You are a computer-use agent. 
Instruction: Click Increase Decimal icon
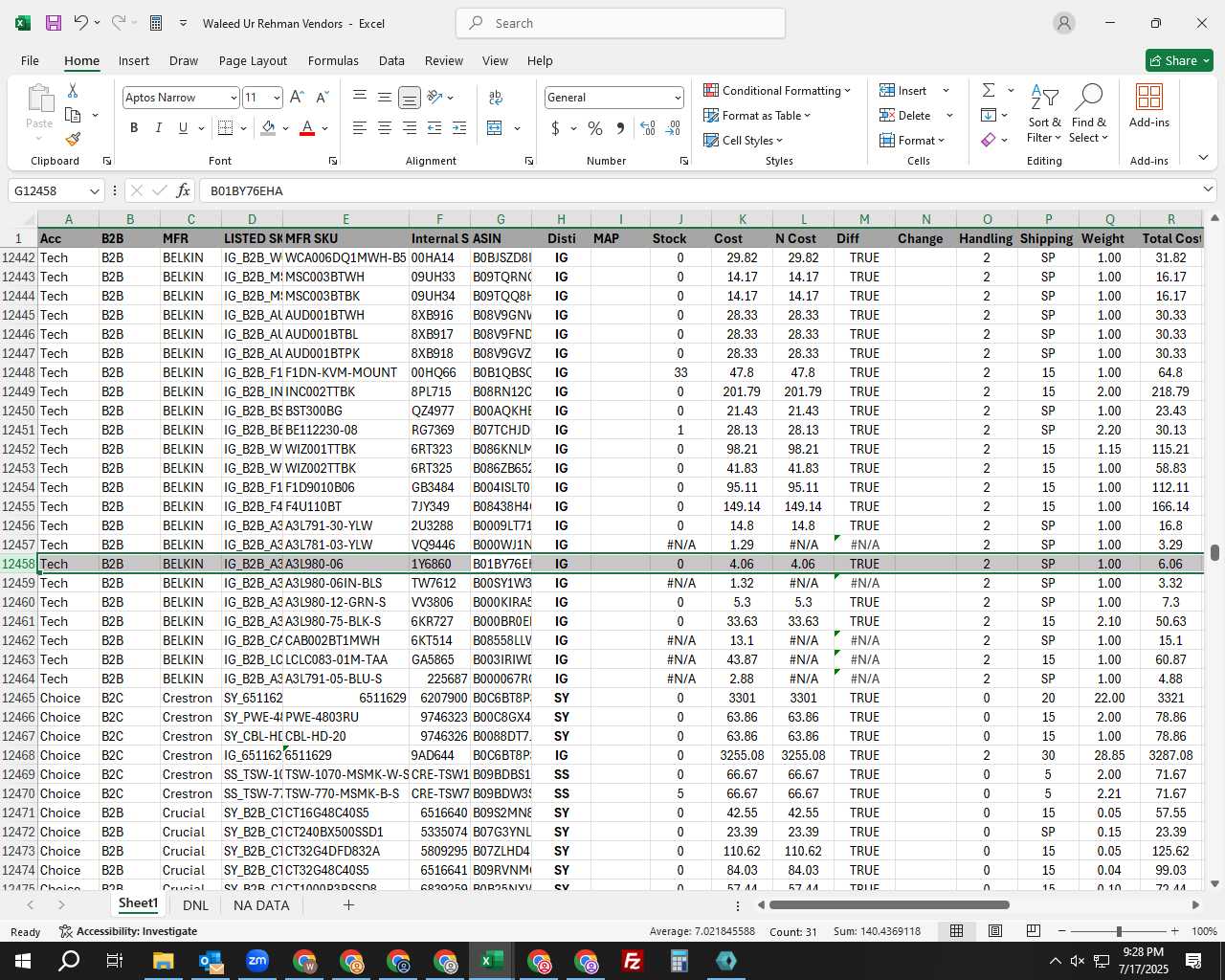coord(648,128)
